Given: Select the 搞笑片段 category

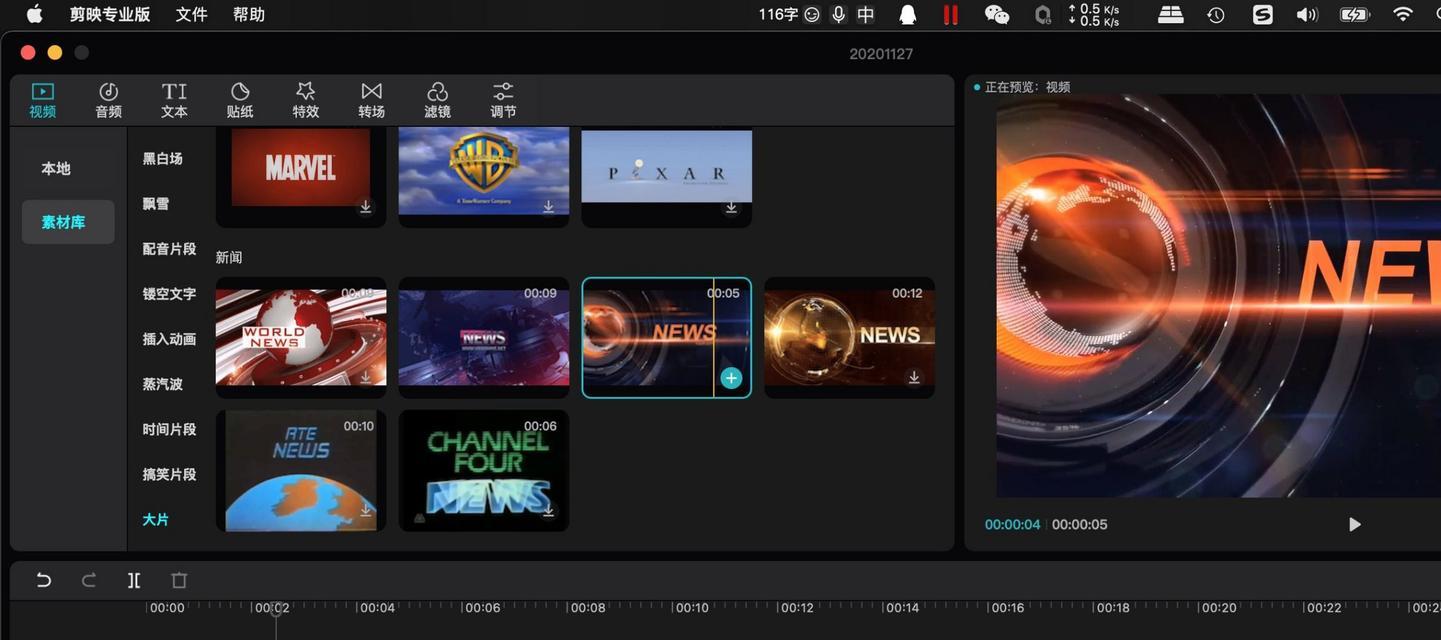Looking at the screenshot, I should tap(169, 474).
